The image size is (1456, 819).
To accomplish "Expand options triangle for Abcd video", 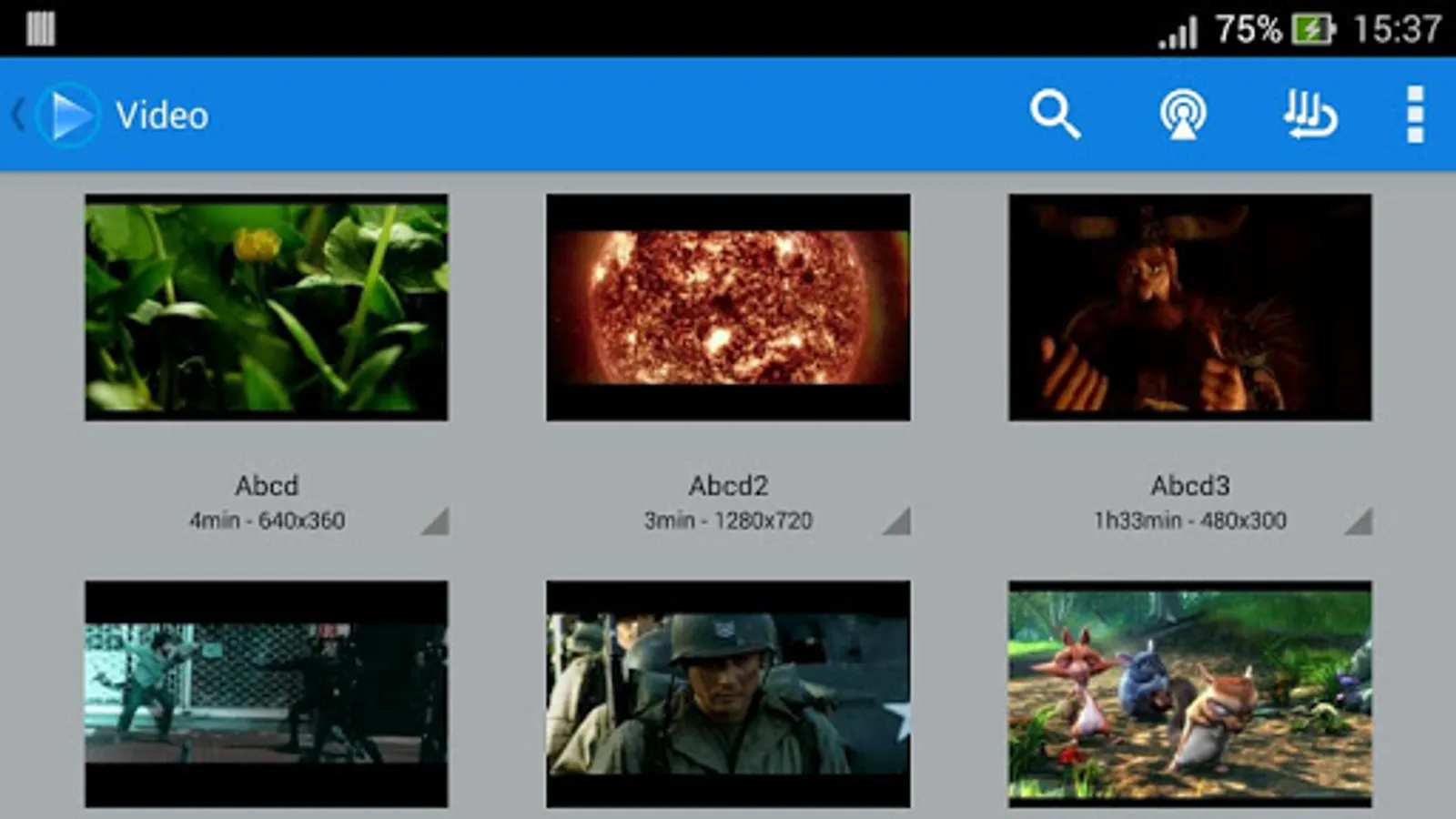I will [x=436, y=521].
